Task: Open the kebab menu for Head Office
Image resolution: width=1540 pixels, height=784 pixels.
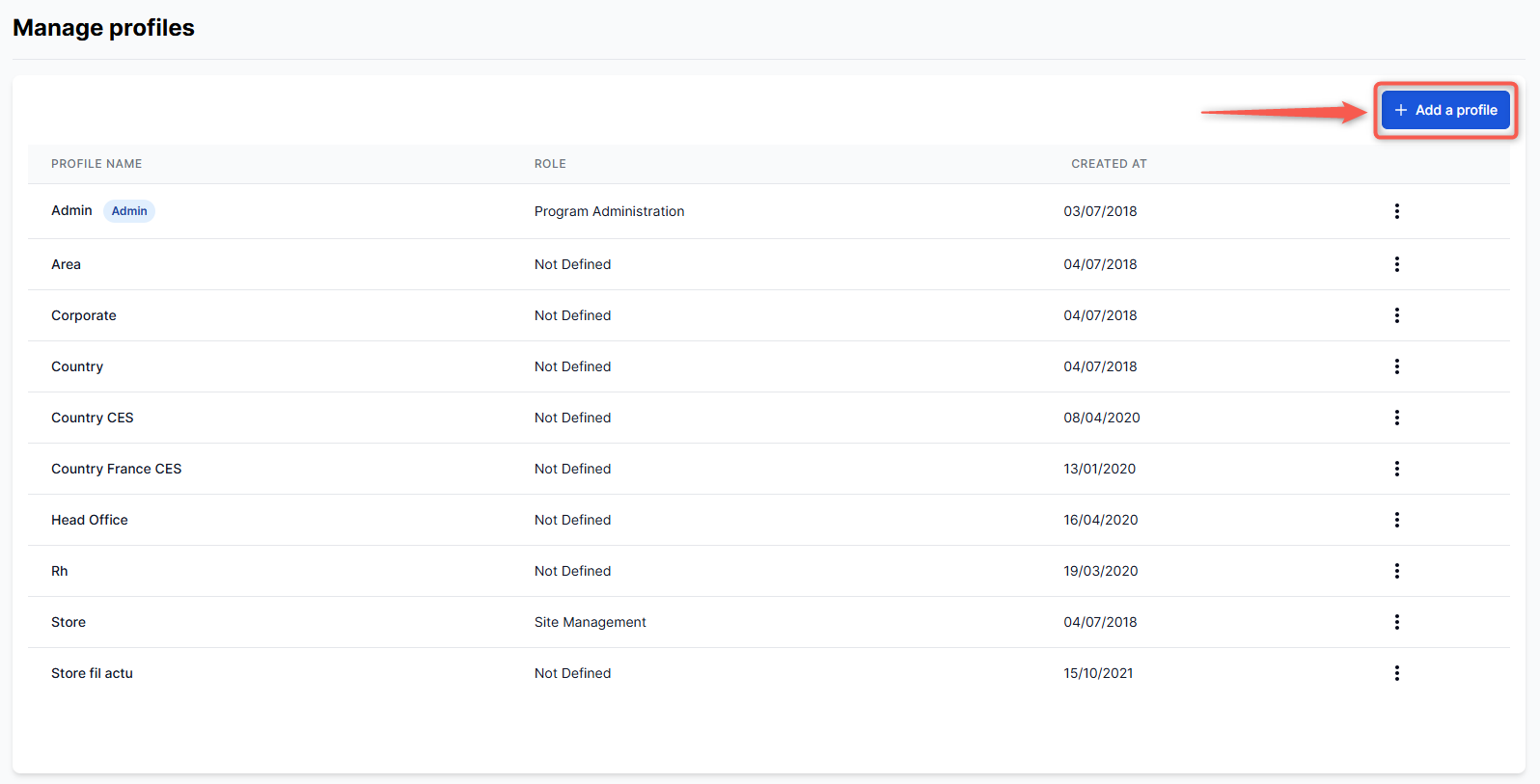Action: (x=1396, y=520)
